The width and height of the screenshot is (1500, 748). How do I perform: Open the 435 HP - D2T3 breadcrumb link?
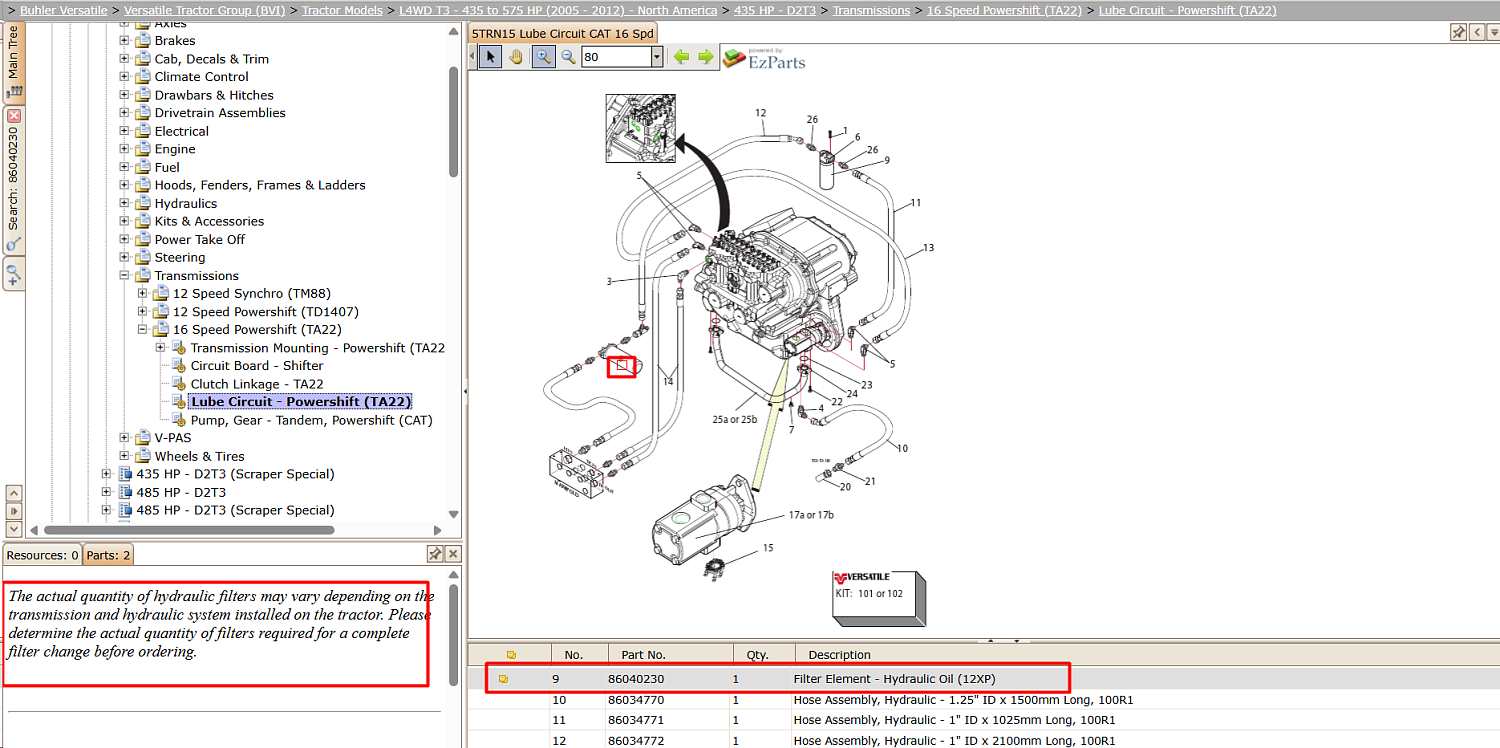(774, 10)
